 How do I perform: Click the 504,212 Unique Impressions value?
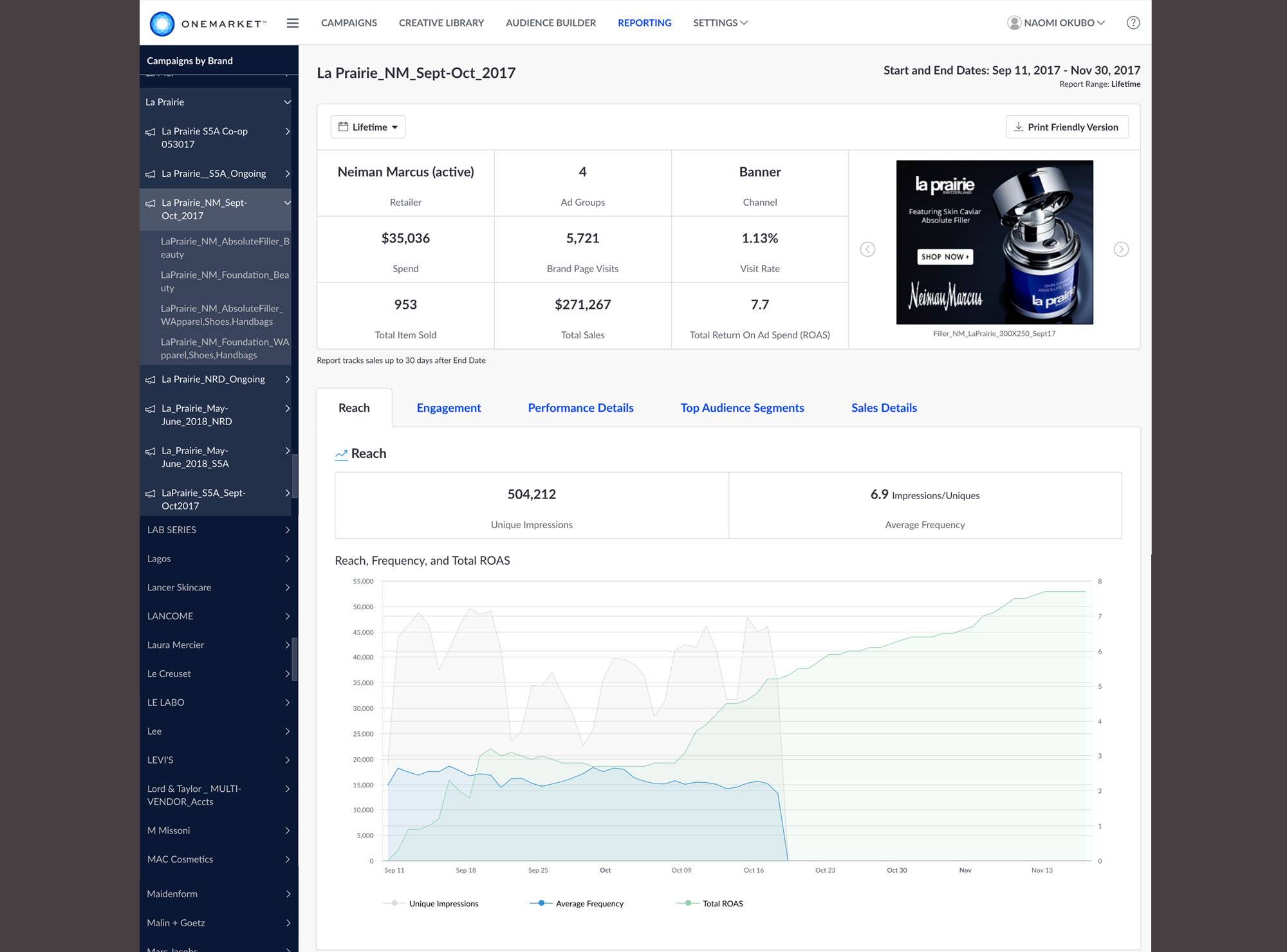pos(532,494)
